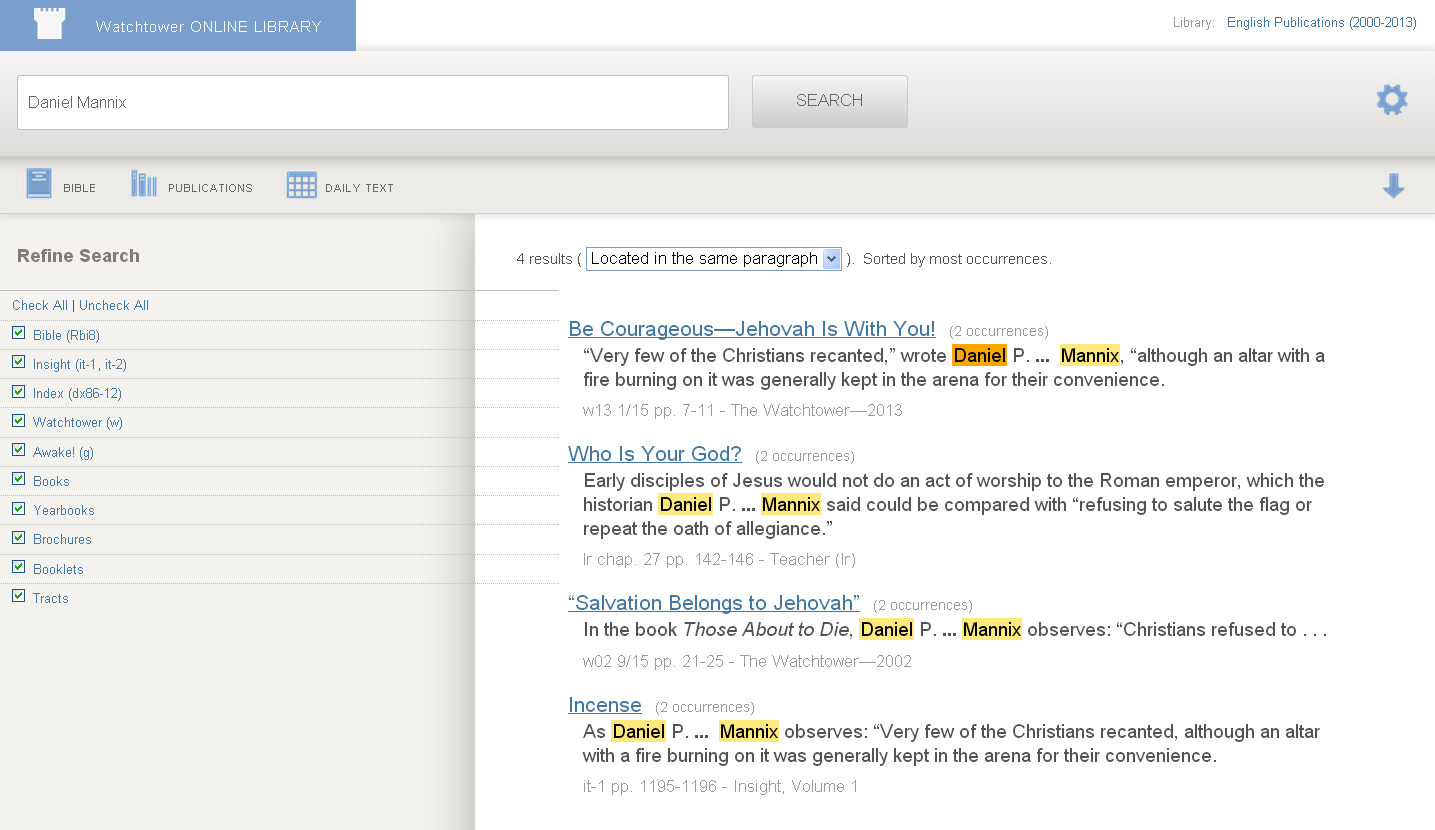Click the Daniel Mannix search input field
The height and width of the screenshot is (830, 1435).
[372, 102]
